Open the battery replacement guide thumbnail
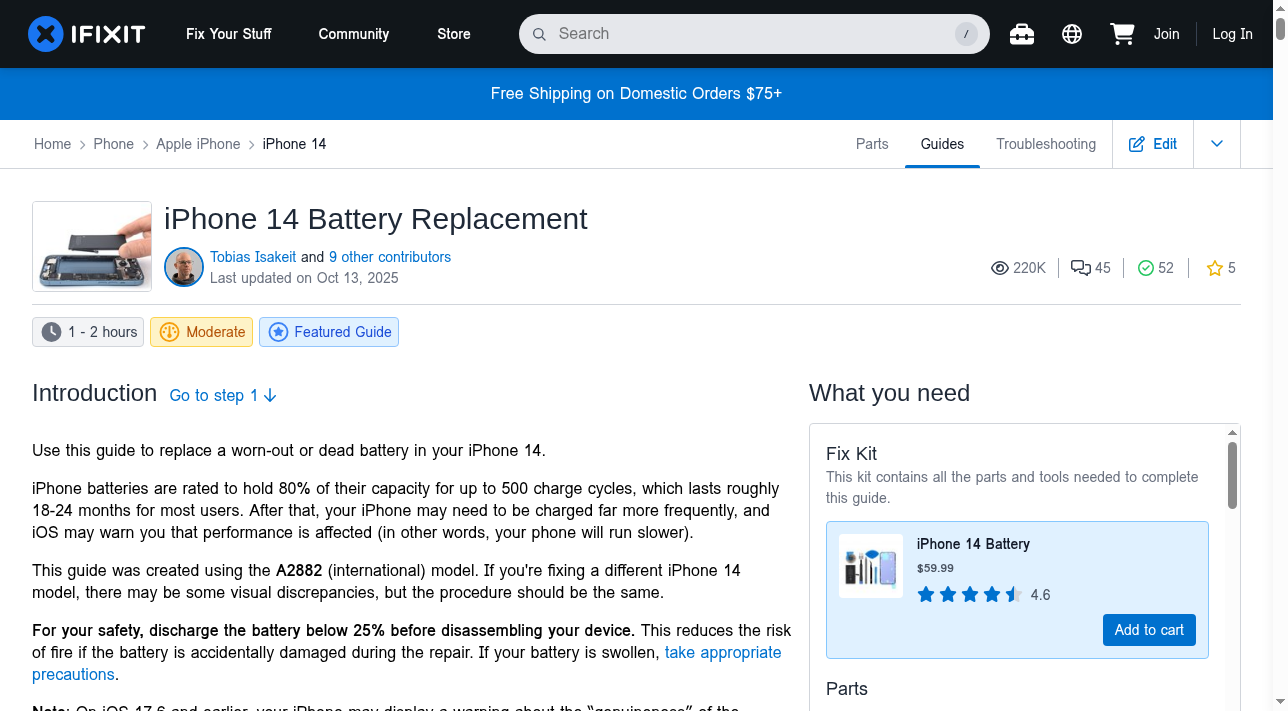 pos(92,247)
